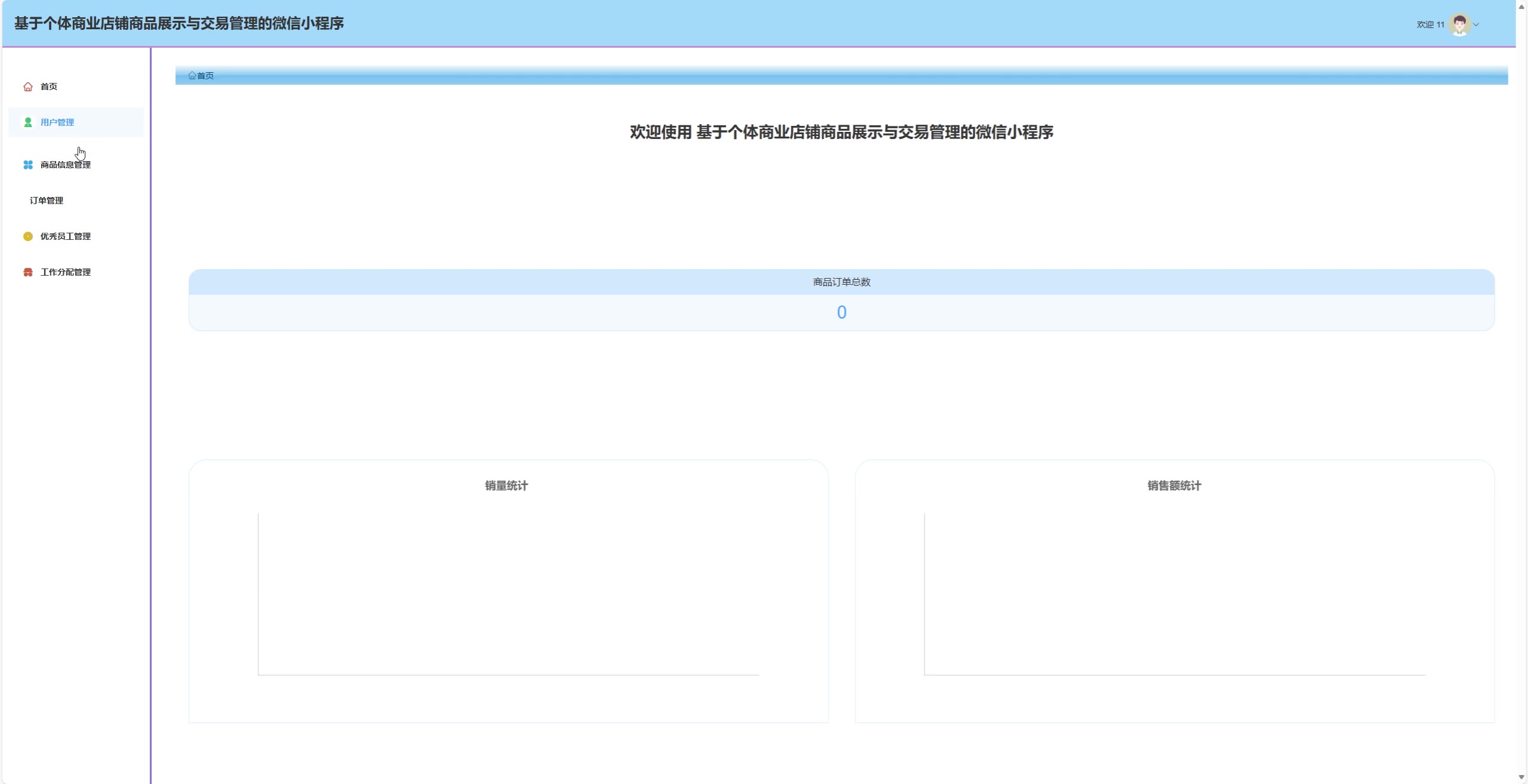This screenshot has width=1528, height=784.
Task: Click the scrollbar down arrow
Action: 1521,777
